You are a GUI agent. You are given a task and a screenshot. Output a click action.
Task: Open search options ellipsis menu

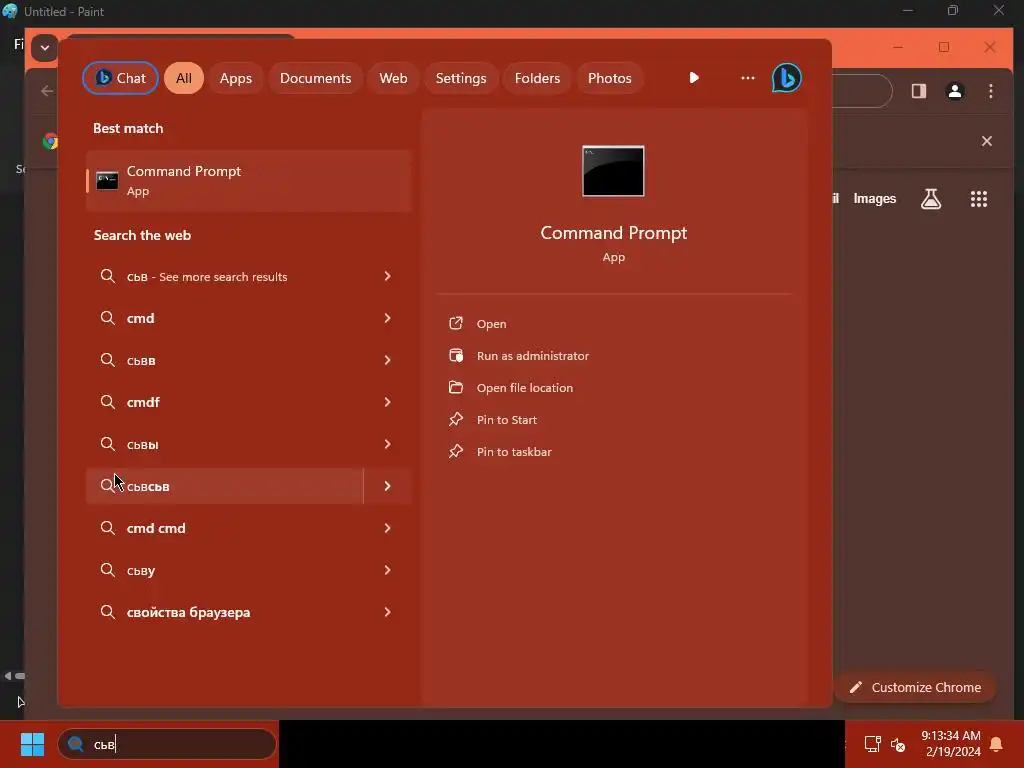coord(748,78)
